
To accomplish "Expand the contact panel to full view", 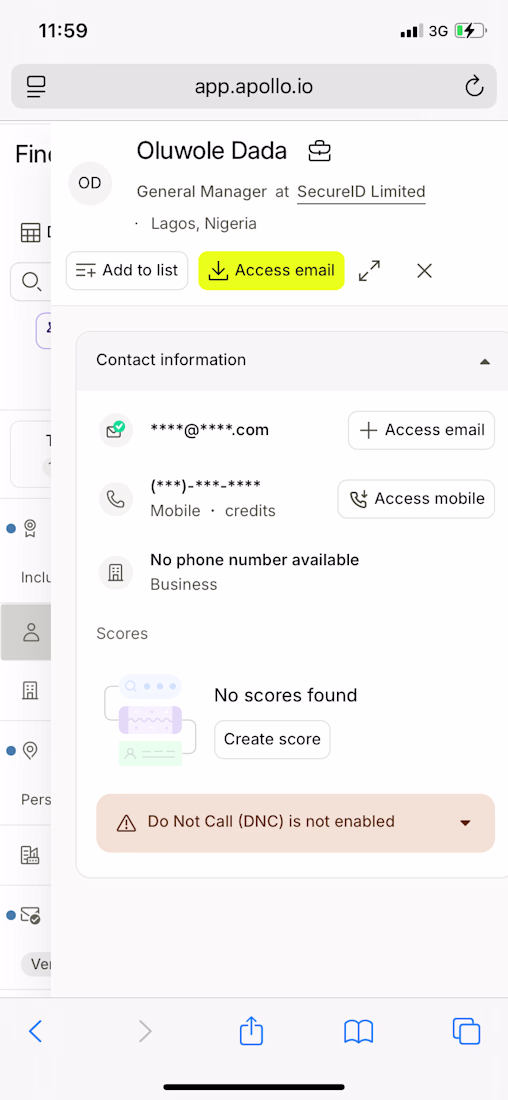I will (369, 271).
